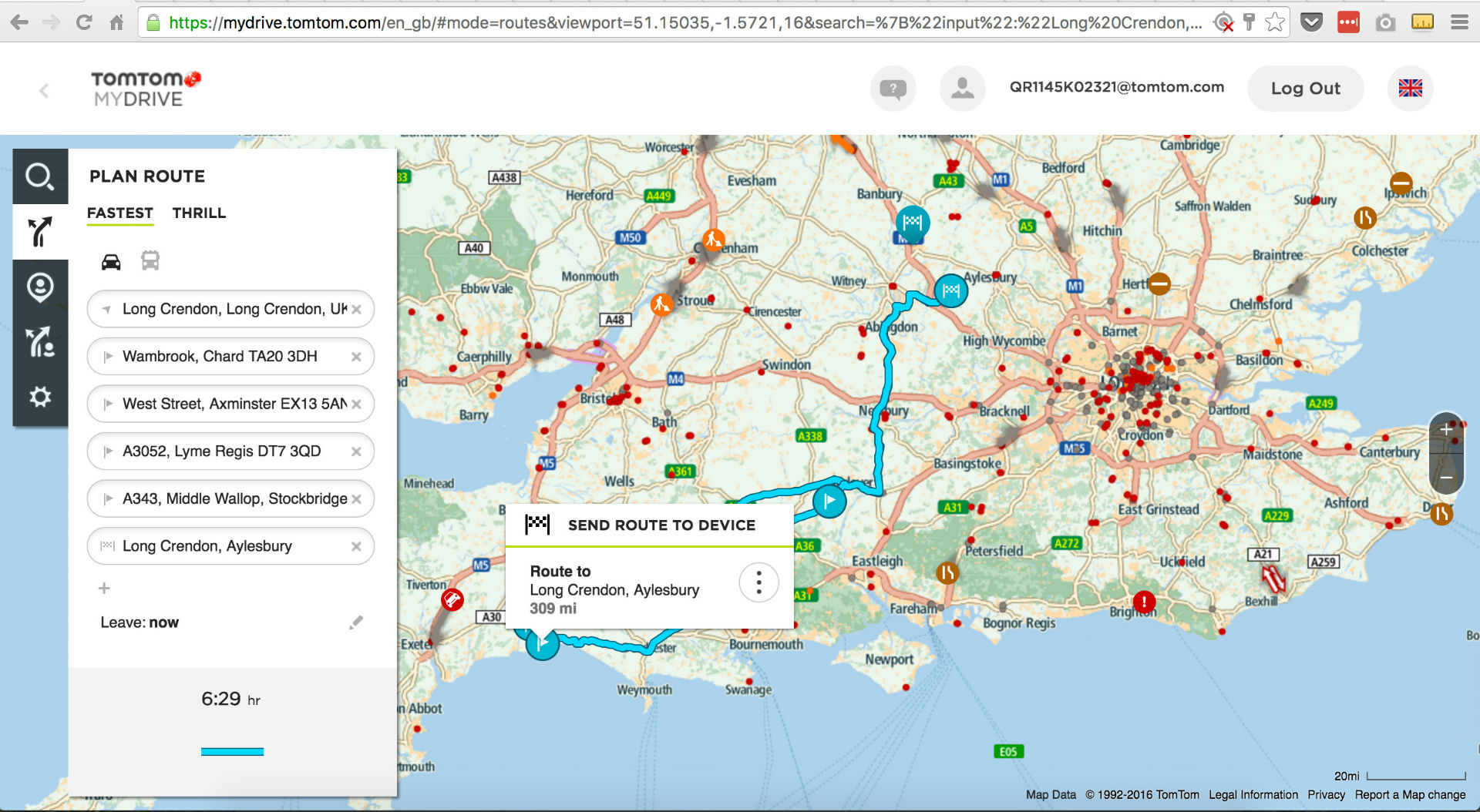Zoom out on the map
Viewport: 1480px width, 812px height.
[1447, 478]
